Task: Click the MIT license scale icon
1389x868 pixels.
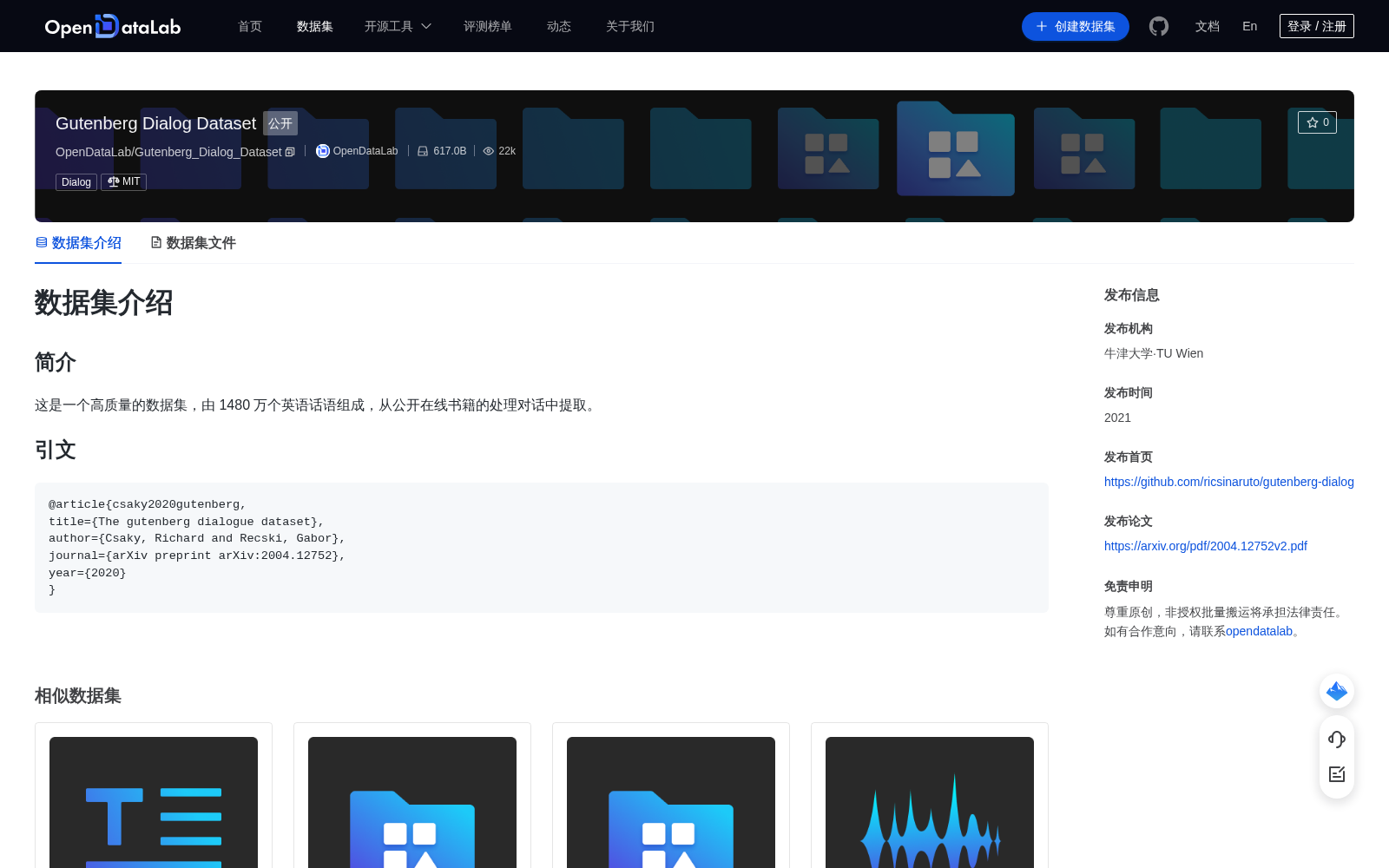Action: [114, 181]
